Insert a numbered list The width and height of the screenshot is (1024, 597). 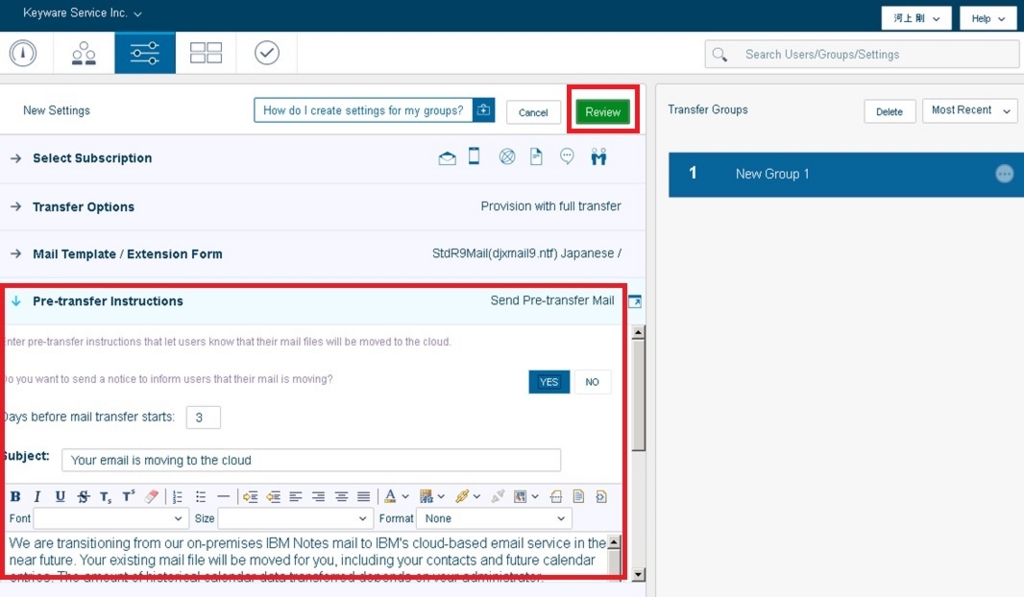[x=177, y=497]
